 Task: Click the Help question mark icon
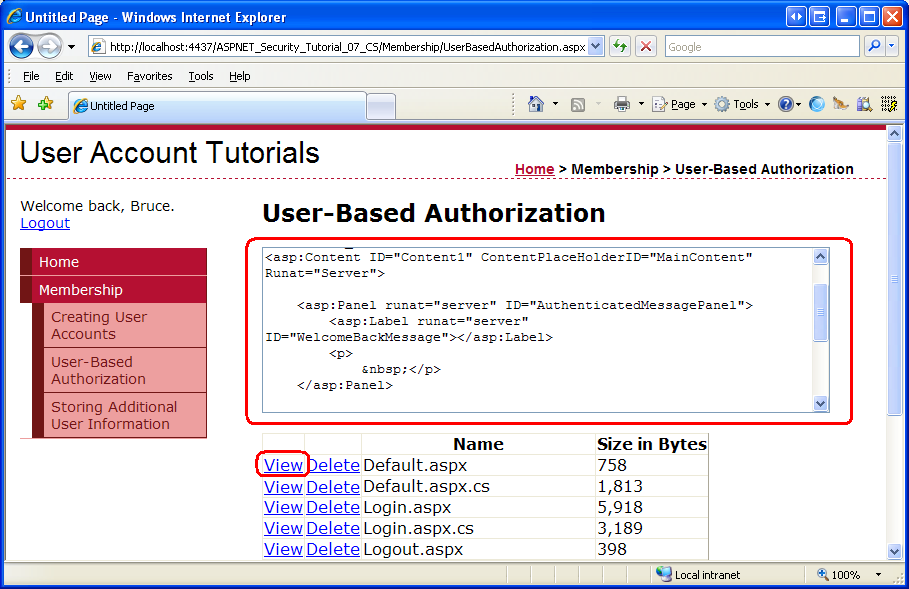tap(785, 104)
